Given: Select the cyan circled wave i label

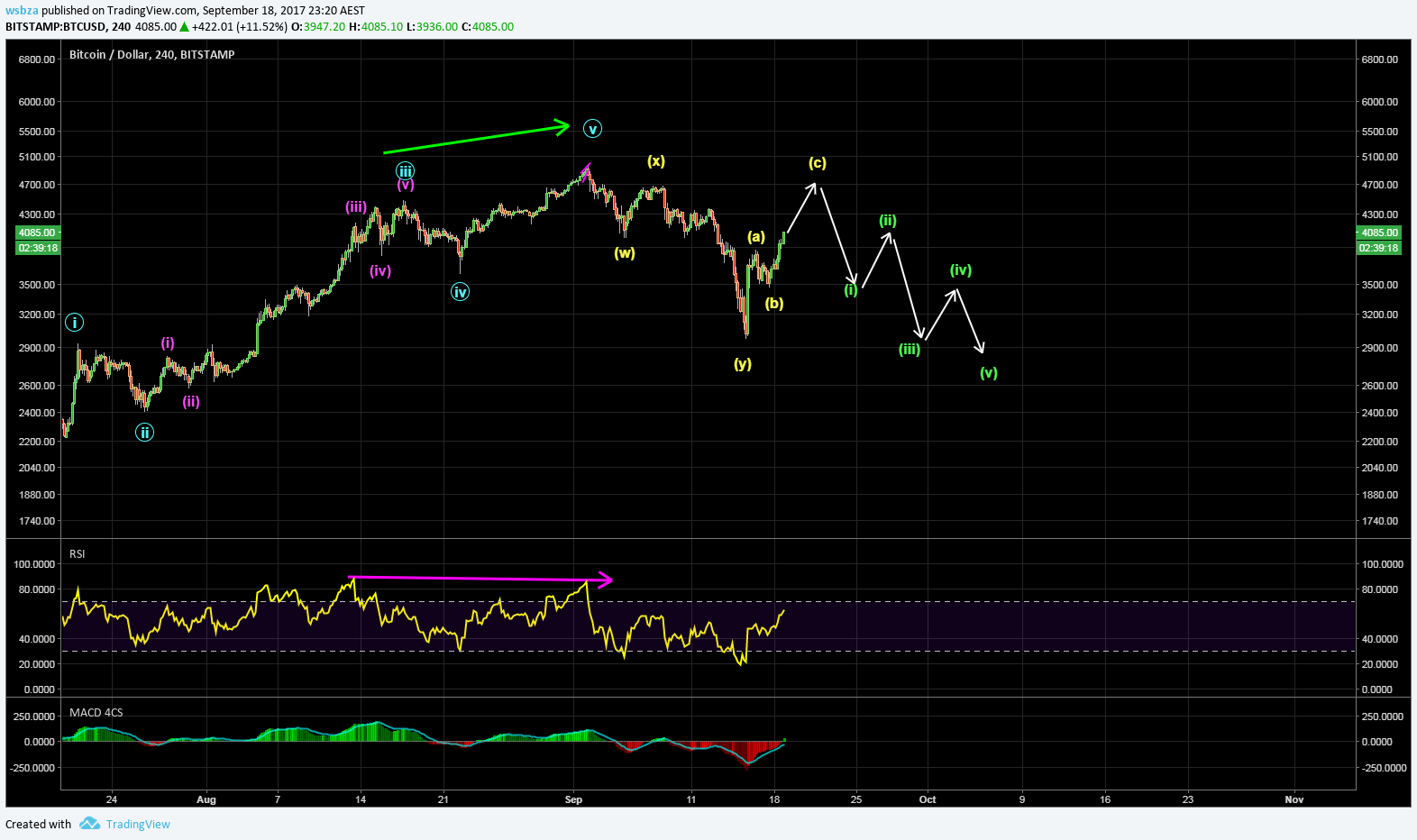Looking at the screenshot, I should click(75, 322).
